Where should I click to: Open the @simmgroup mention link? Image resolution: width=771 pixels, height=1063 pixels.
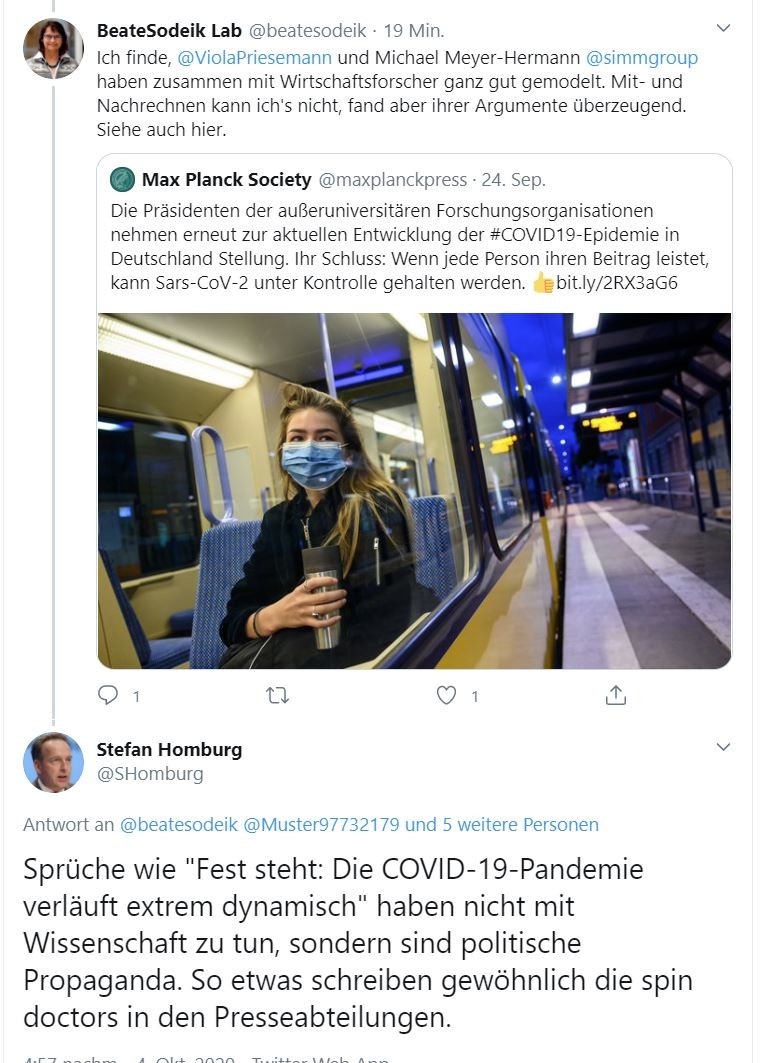tap(641, 58)
